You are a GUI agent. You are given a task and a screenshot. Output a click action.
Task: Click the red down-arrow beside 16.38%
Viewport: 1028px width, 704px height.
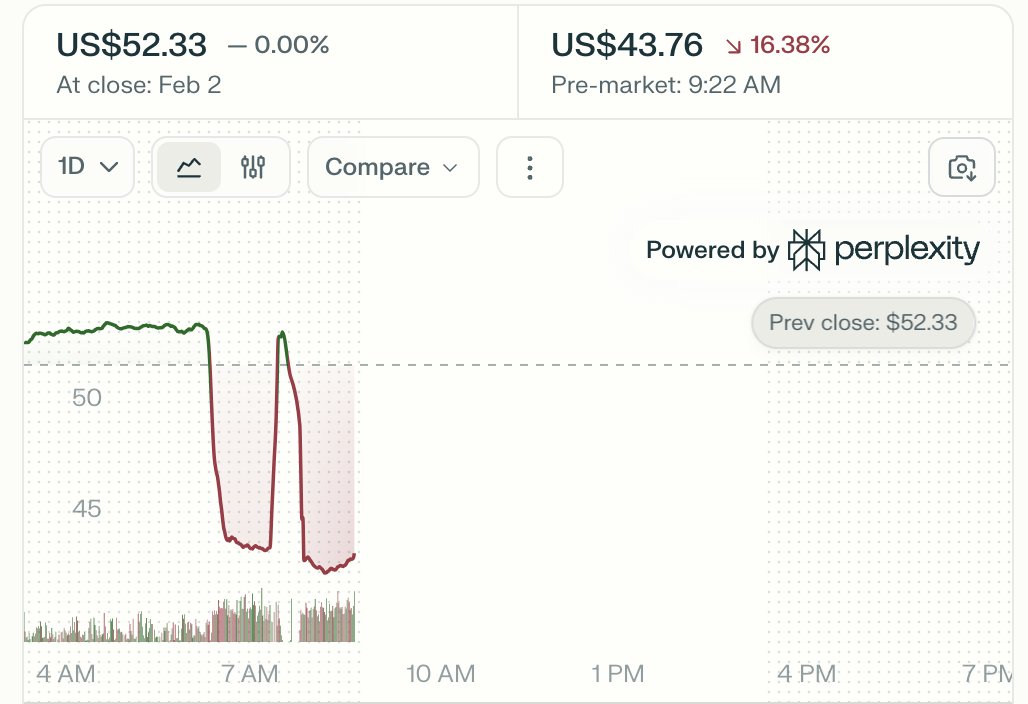click(734, 46)
